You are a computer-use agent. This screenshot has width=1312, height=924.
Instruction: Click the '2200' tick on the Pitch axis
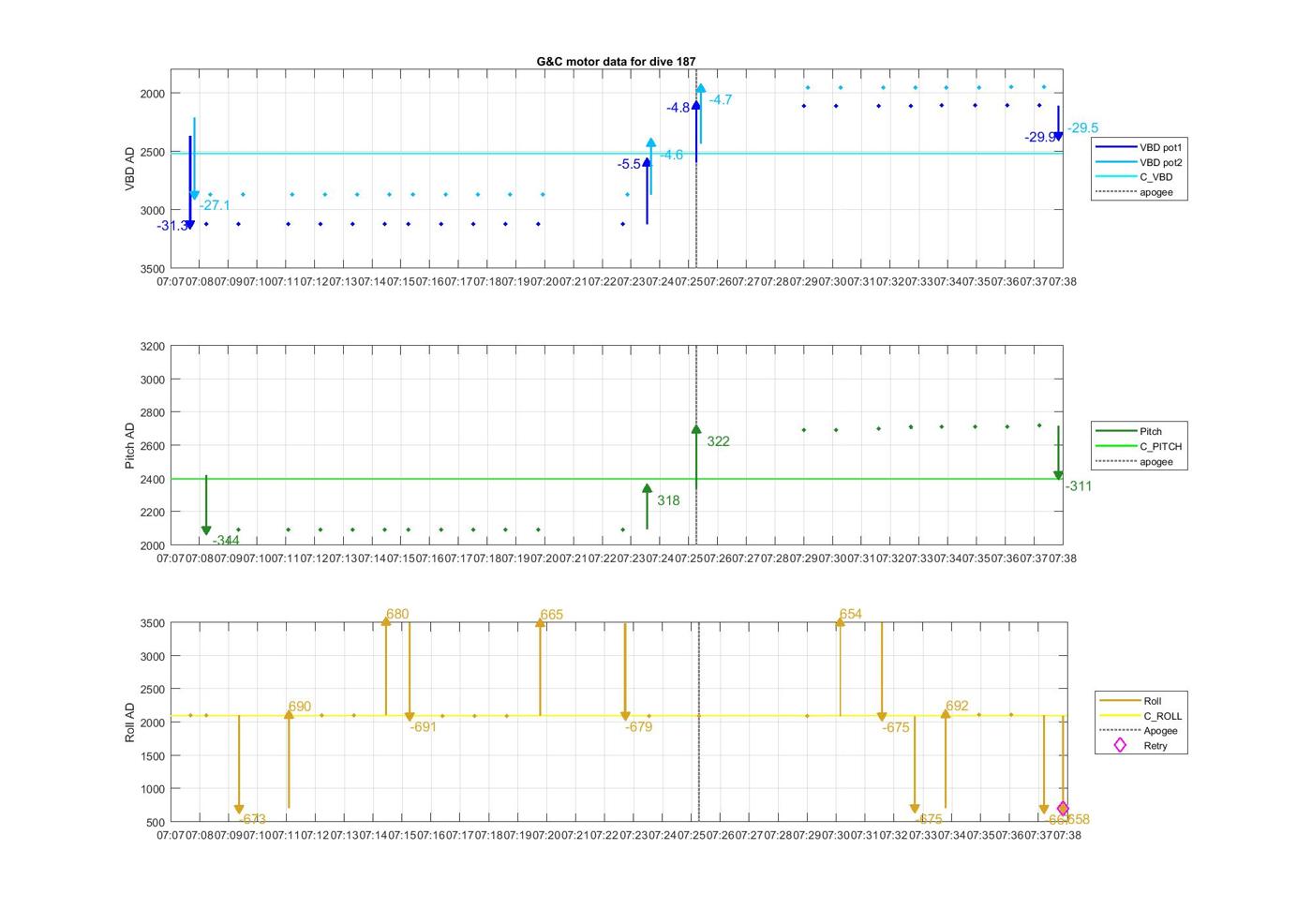point(152,513)
